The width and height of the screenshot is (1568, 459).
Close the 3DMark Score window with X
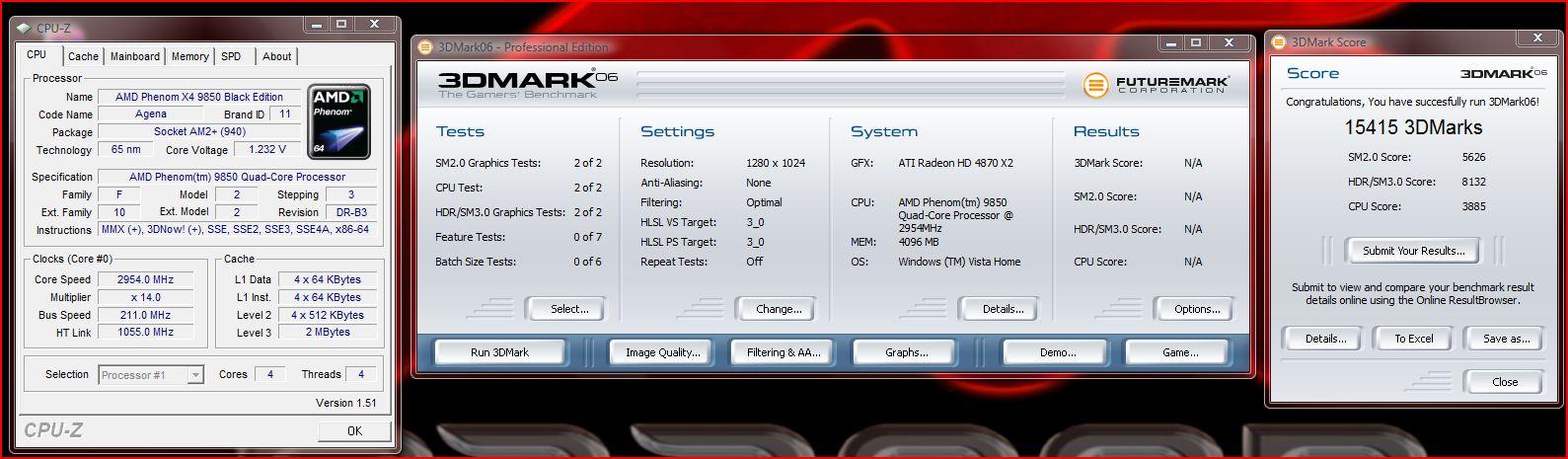click(1537, 38)
